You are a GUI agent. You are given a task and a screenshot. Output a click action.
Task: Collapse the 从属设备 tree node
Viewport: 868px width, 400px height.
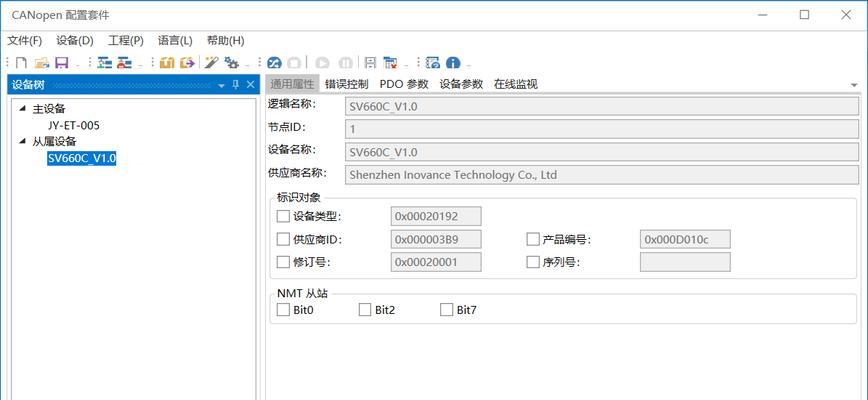point(22,141)
